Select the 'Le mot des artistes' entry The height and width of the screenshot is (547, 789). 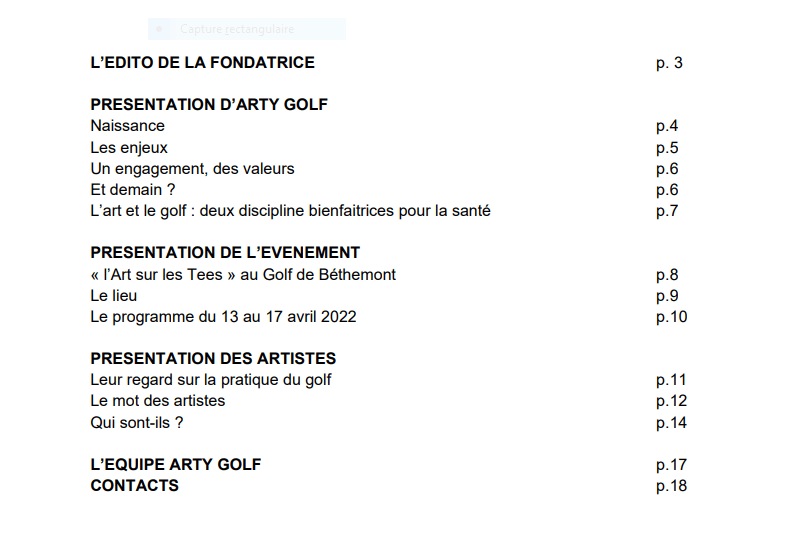[x=157, y=401]
